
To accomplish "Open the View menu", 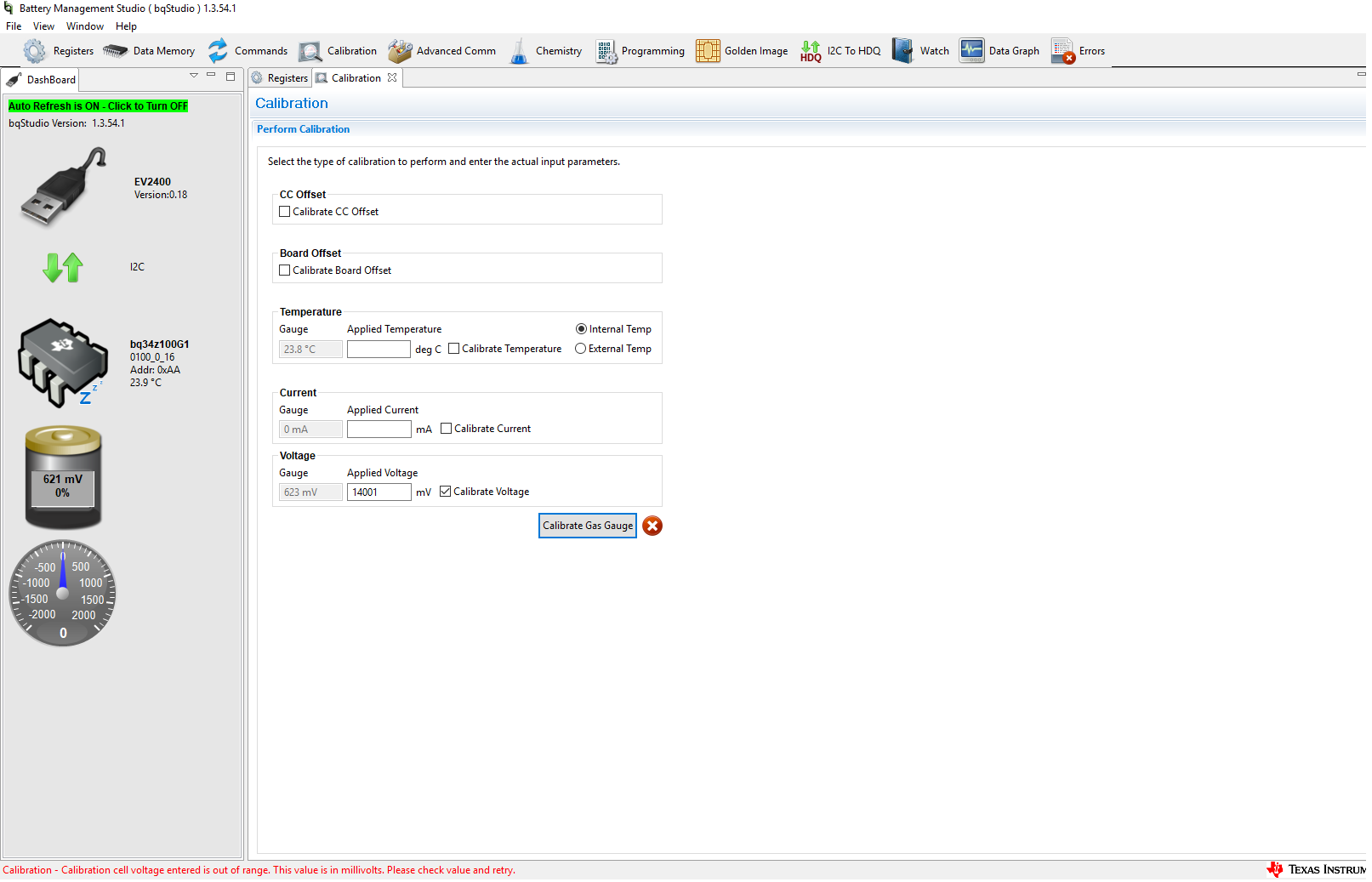I will [x=43, y=26].
